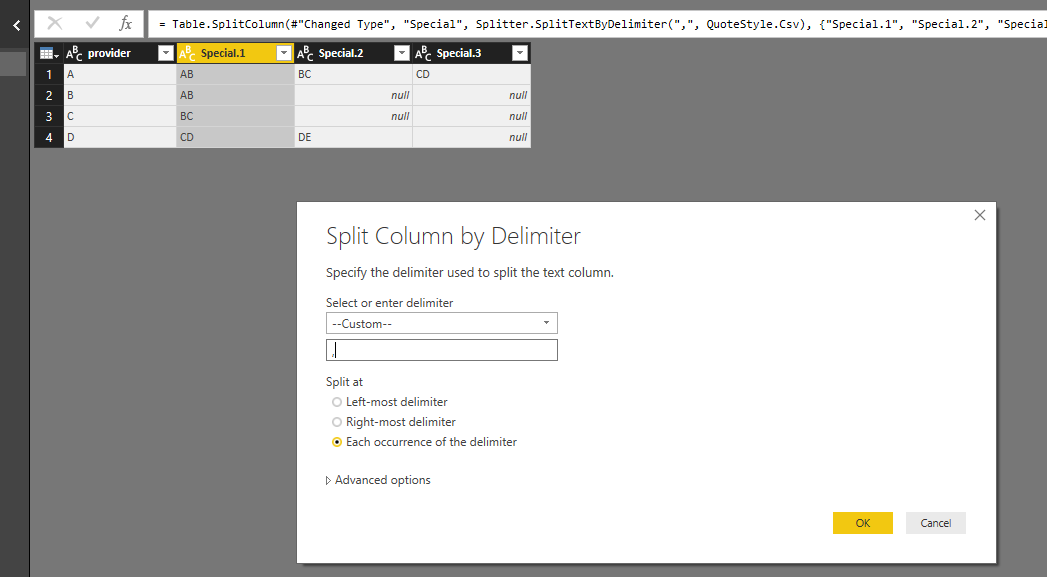
Task: Click the fx function icon
Action: tap(126, 24)
